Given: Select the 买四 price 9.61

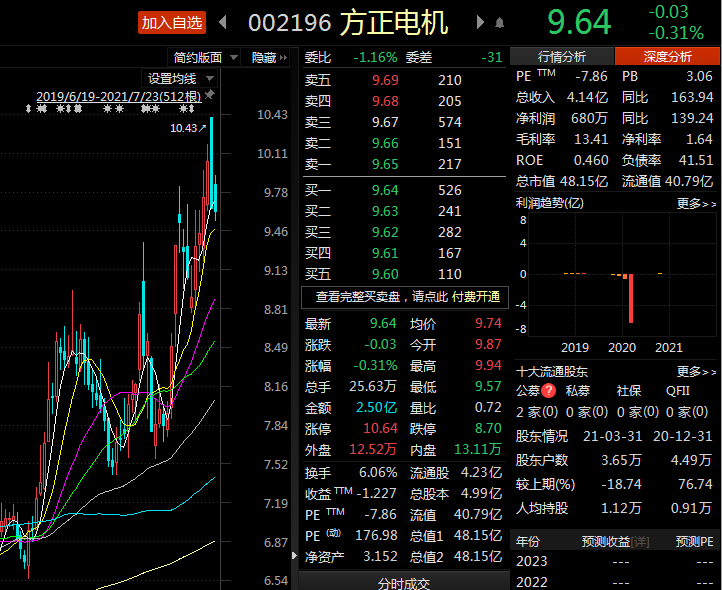Looking at the screenshot, I should [x=385, y=253].
